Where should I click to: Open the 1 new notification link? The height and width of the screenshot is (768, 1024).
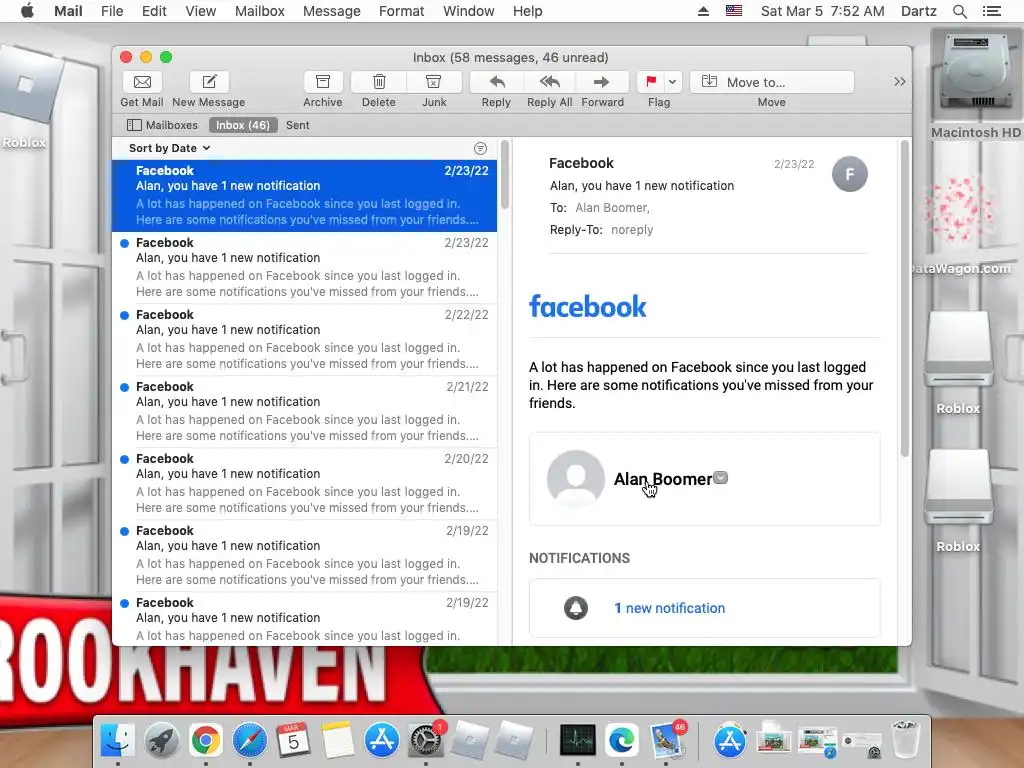(669, 608)
